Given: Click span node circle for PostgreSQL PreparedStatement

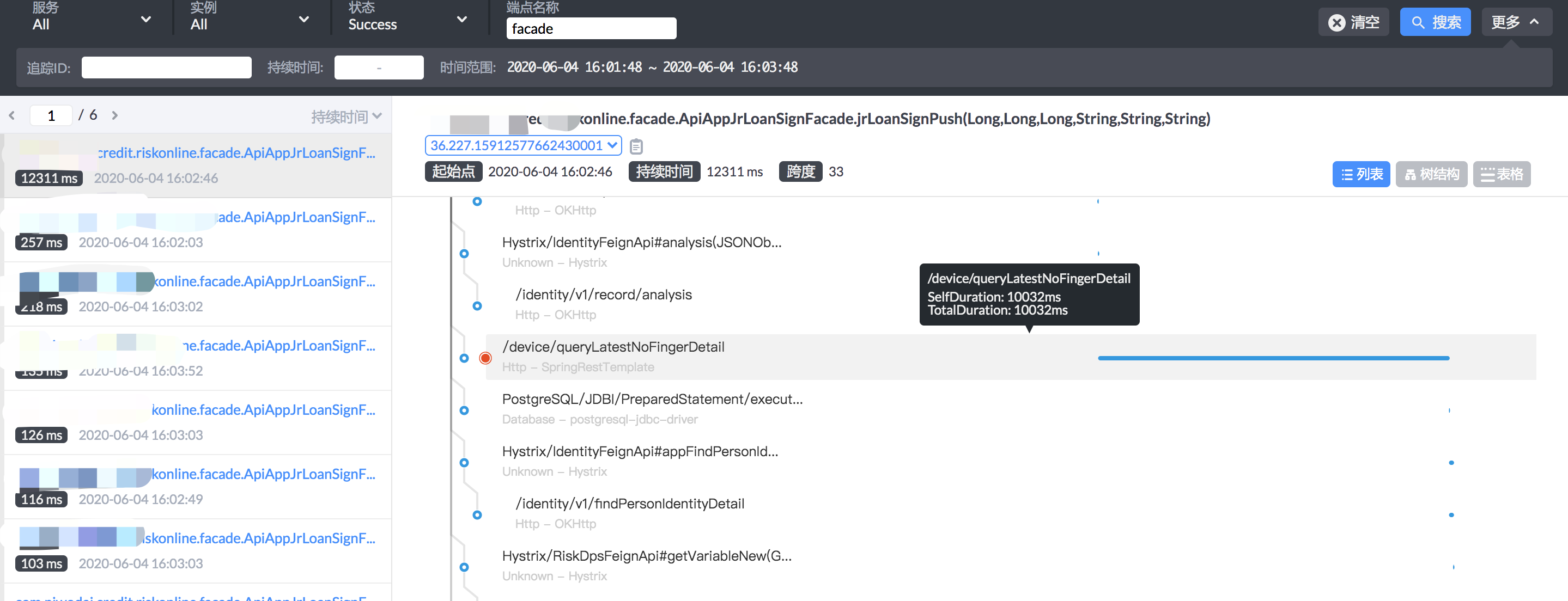Looking at the screenshot, I should (x=464, y=410).
